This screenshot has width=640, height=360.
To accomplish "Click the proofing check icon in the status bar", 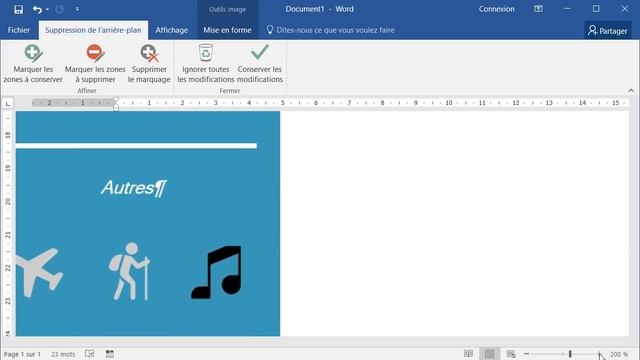I will [x=90, y=354].
